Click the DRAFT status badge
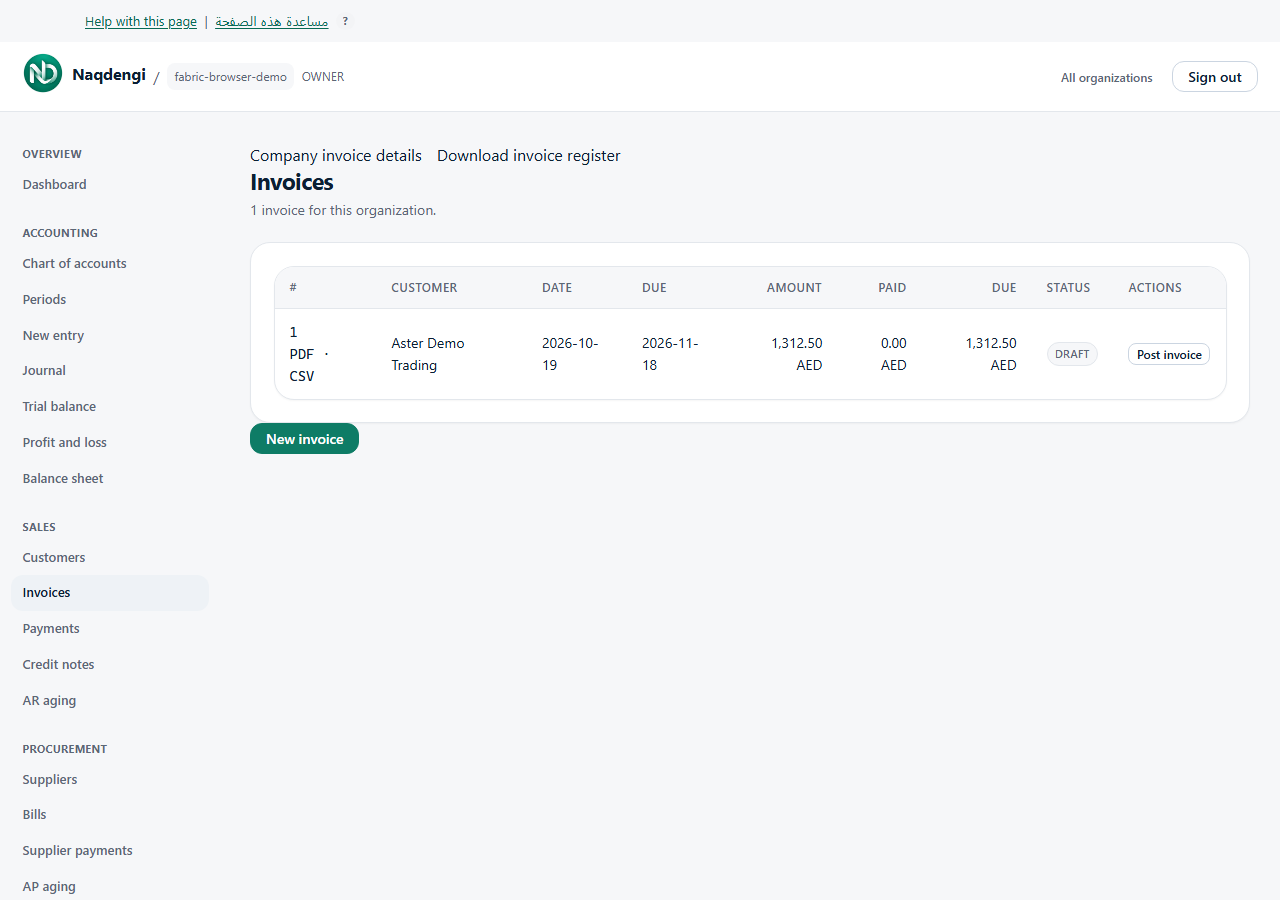Viewport: 1280px width, 900px height. coord(1072,354)
